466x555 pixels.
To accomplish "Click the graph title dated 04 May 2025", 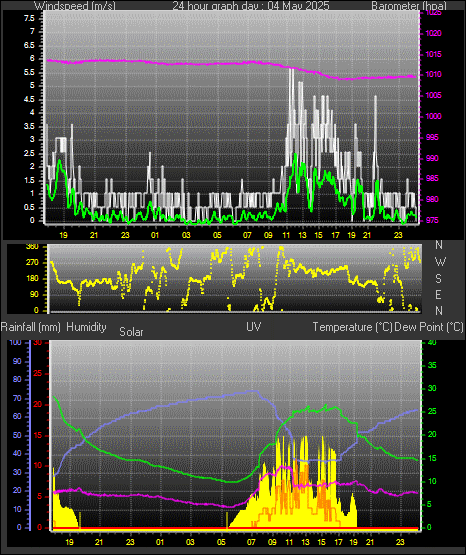I will click(x=251, y=6).
